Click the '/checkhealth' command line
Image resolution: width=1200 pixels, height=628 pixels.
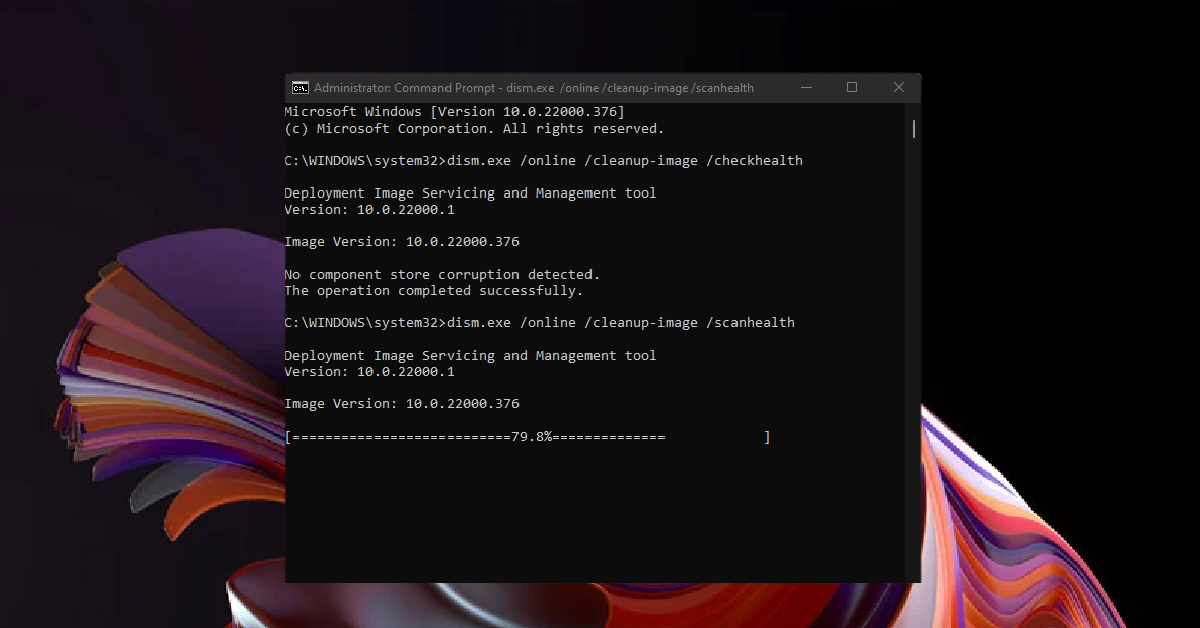pos(543,161)
